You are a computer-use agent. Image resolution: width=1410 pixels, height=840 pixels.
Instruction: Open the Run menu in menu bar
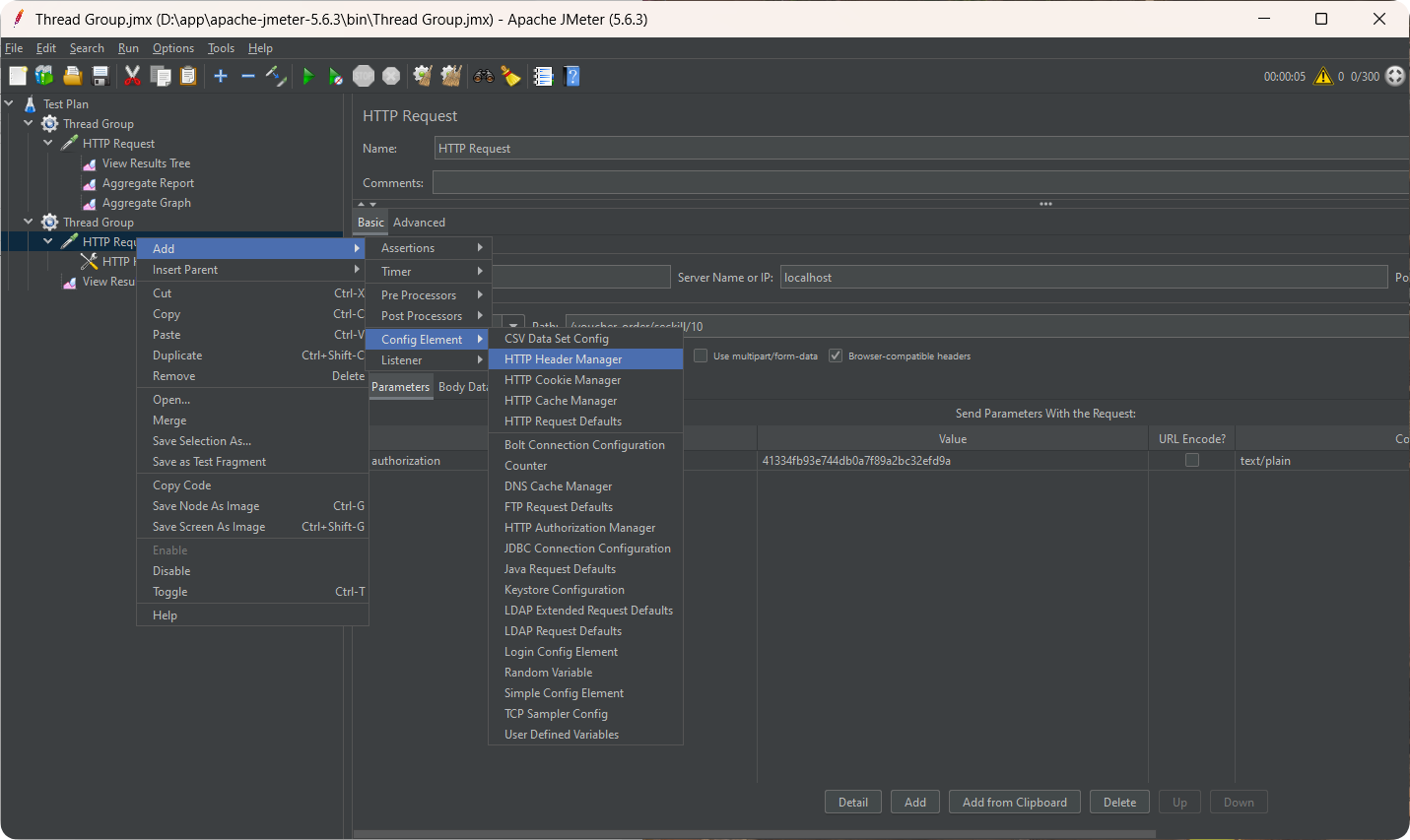pos(128,48)
